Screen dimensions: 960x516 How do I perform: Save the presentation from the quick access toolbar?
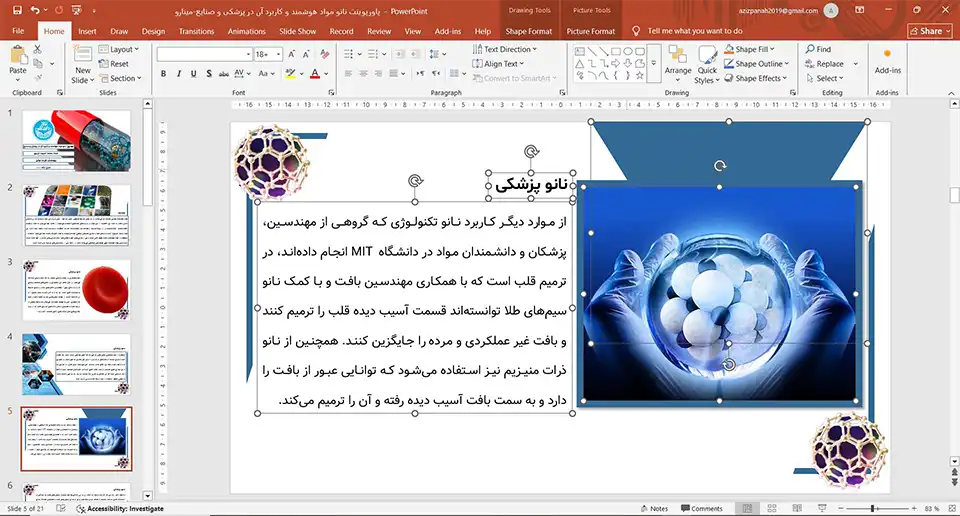17,10
